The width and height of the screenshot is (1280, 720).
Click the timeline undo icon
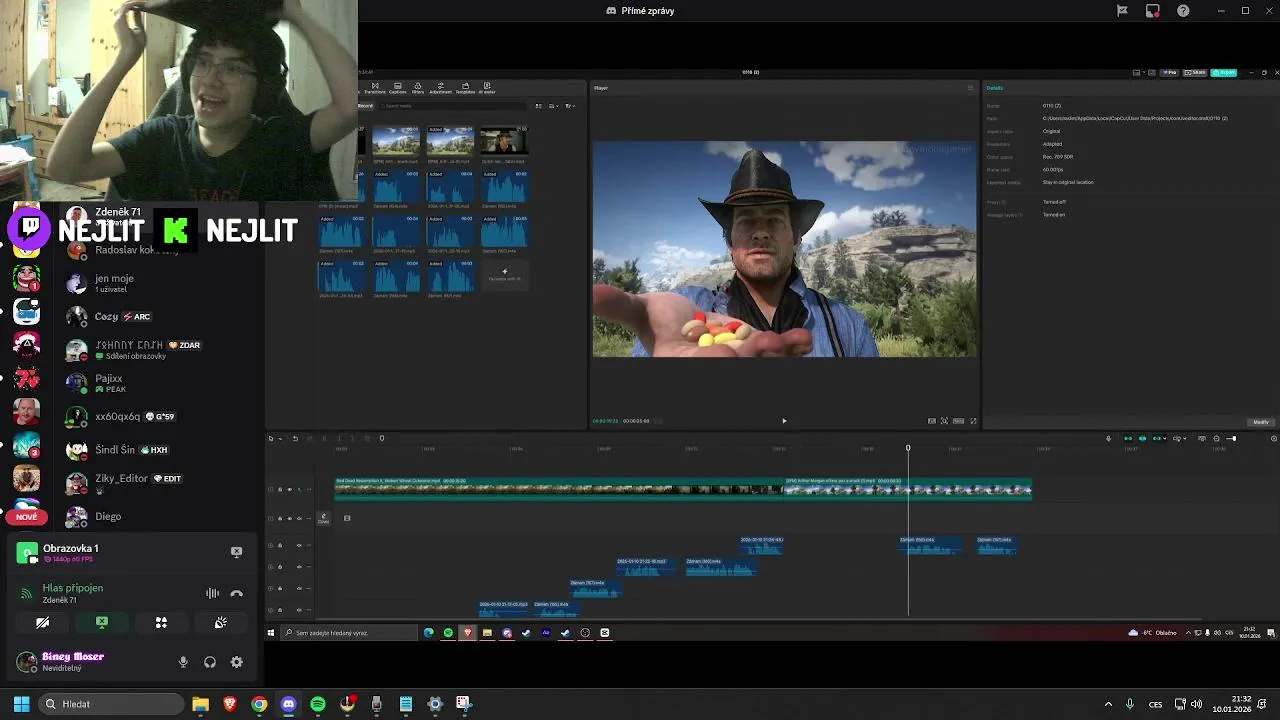tap(295, 438)
